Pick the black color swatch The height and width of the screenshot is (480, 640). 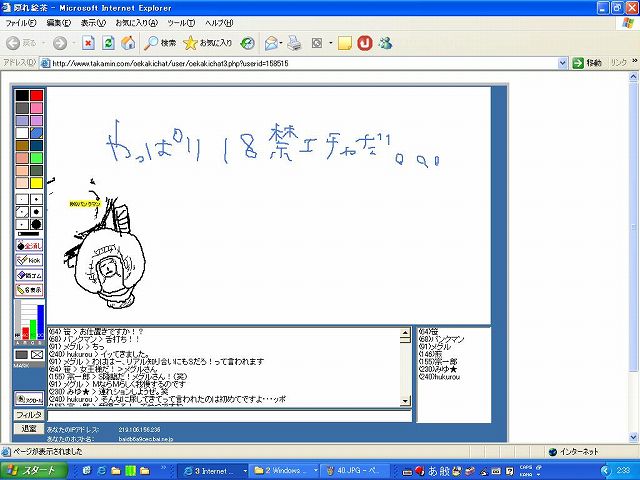22,96
